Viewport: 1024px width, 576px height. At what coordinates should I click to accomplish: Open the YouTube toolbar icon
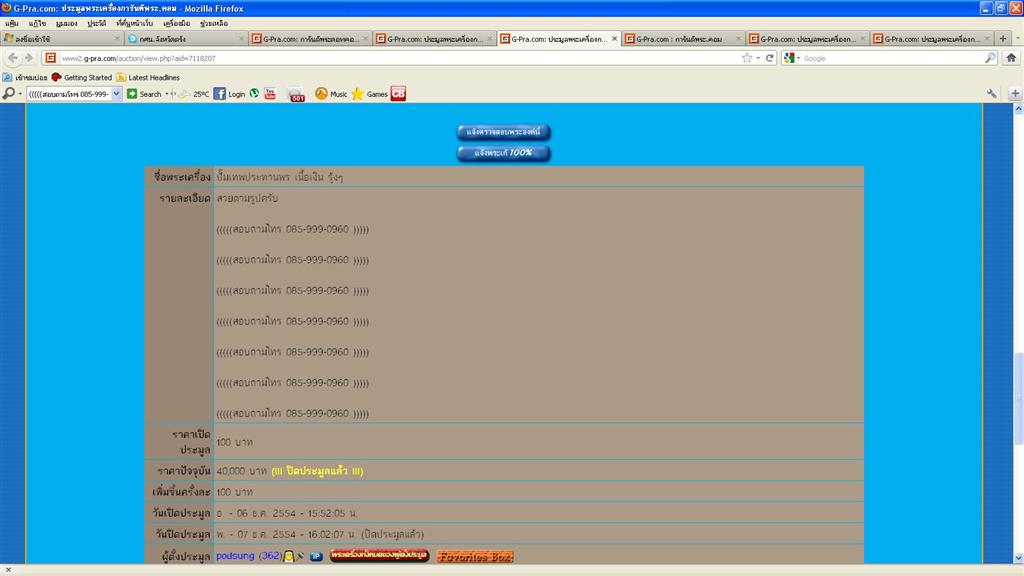(270, 94)
